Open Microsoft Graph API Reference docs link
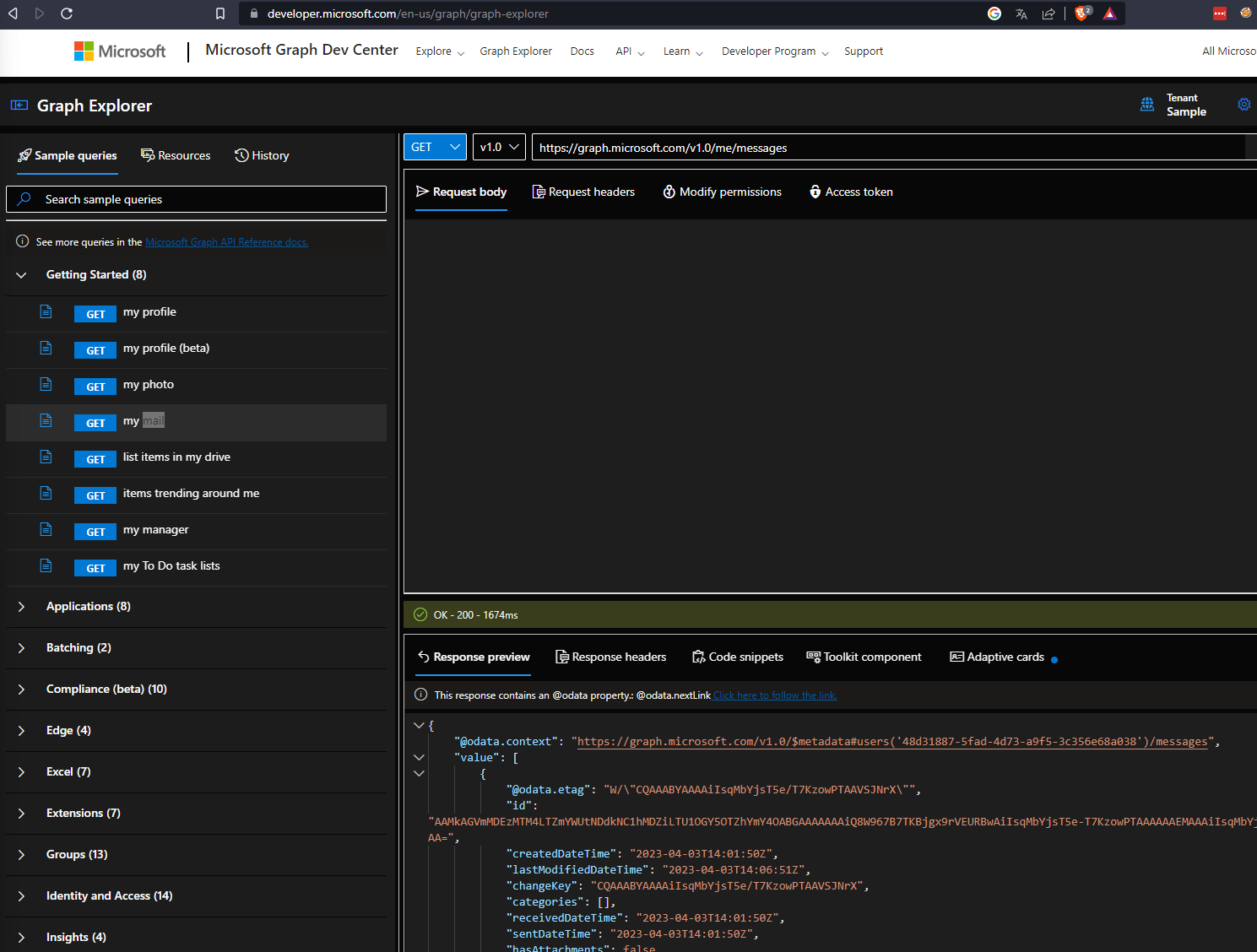This screenshot has height=952, width=1257. 226,242
